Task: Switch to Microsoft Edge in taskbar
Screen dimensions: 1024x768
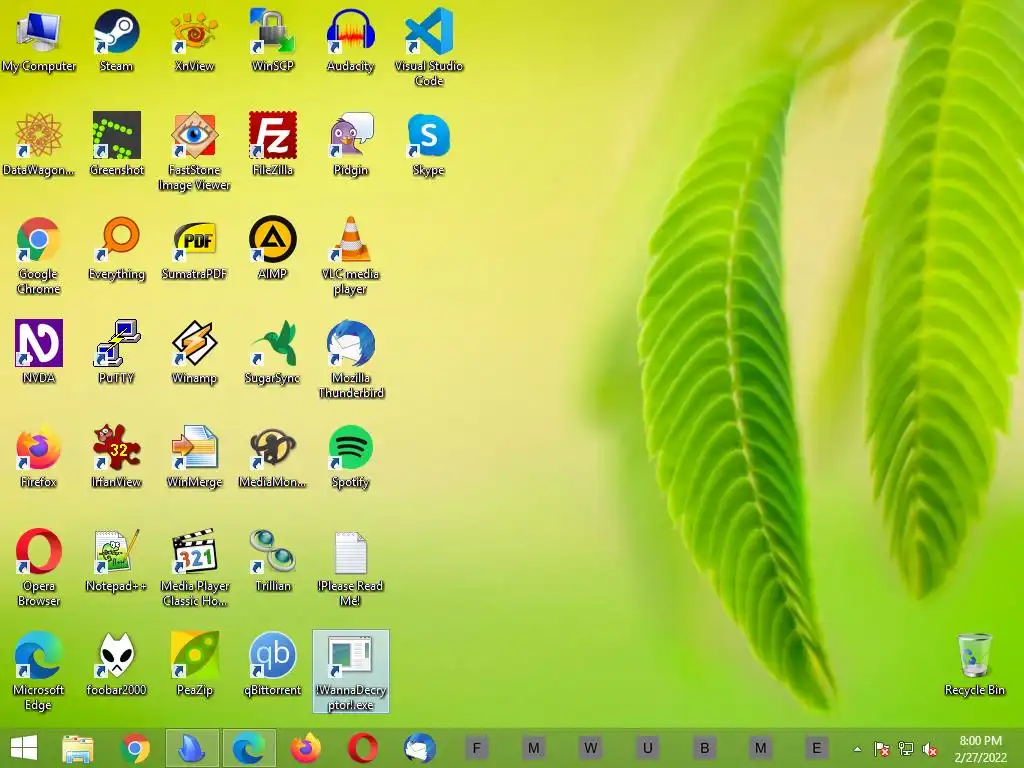Action: [249, 748]
